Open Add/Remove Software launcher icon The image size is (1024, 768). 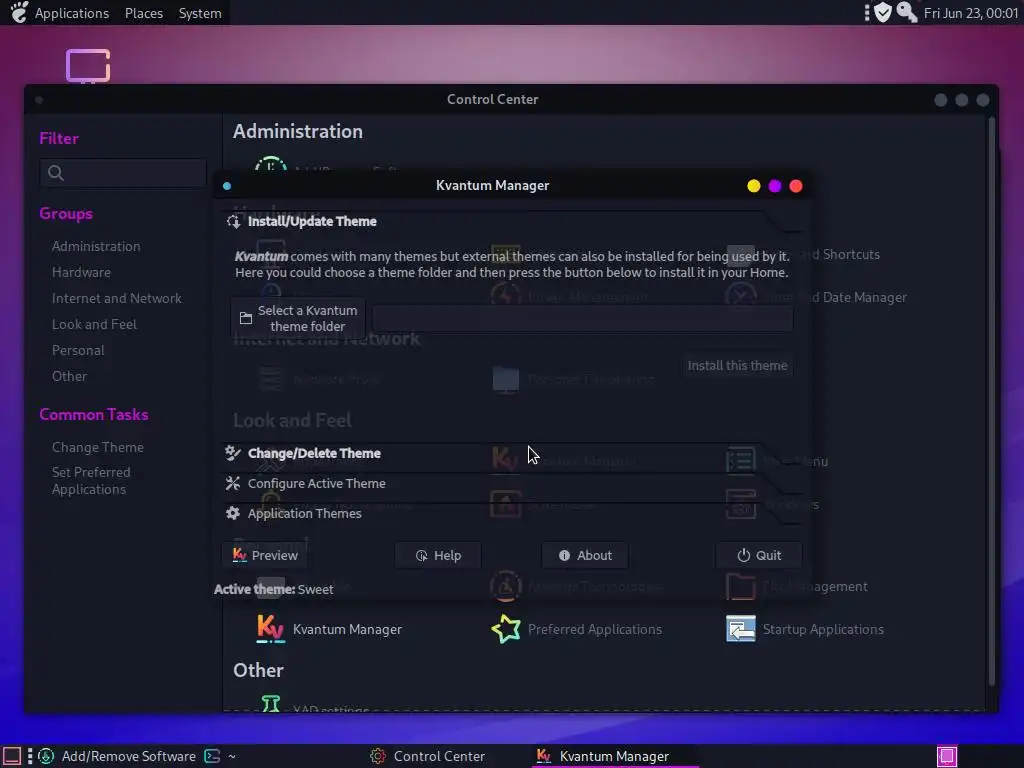(46, 756)
